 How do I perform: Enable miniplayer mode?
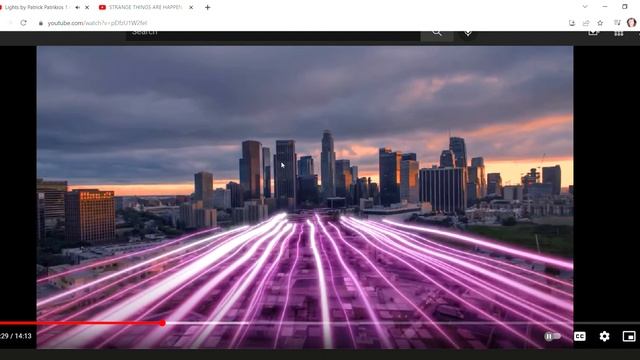[x=629, y=336]
